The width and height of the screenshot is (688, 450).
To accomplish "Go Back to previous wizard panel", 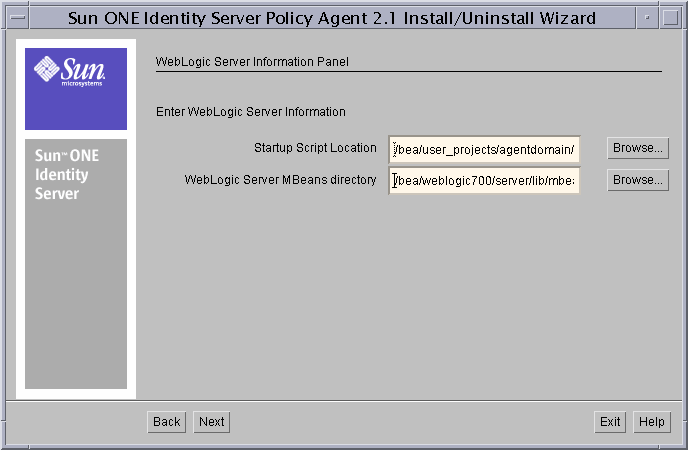I will tap(166, 422).
